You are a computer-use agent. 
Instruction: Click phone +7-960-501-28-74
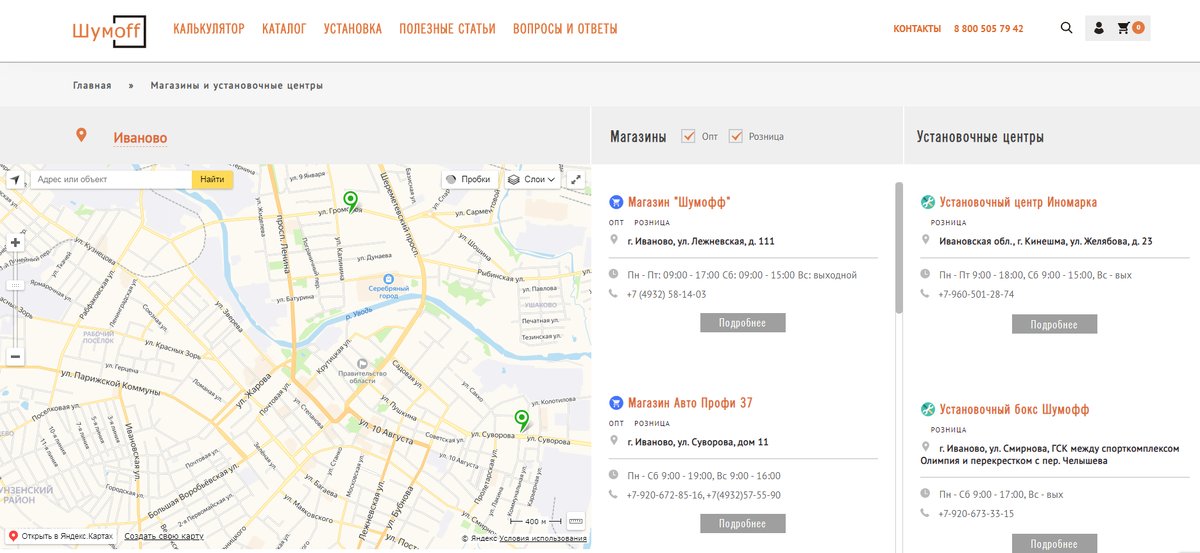click(976, 294)
